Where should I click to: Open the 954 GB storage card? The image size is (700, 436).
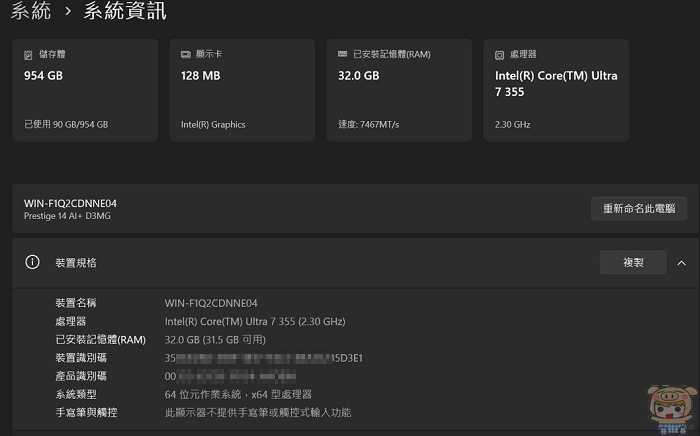[85, 90]
